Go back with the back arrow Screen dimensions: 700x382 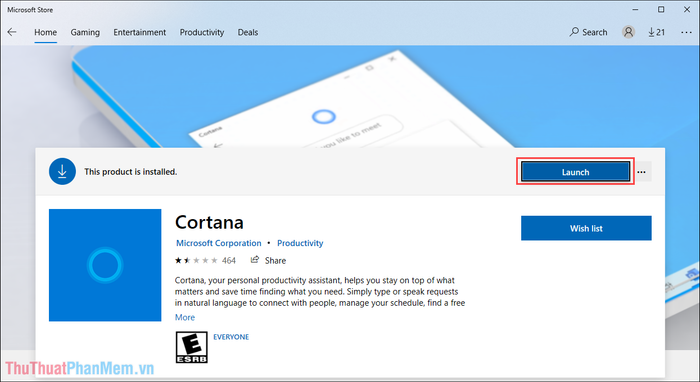click(x=12, y=32)
